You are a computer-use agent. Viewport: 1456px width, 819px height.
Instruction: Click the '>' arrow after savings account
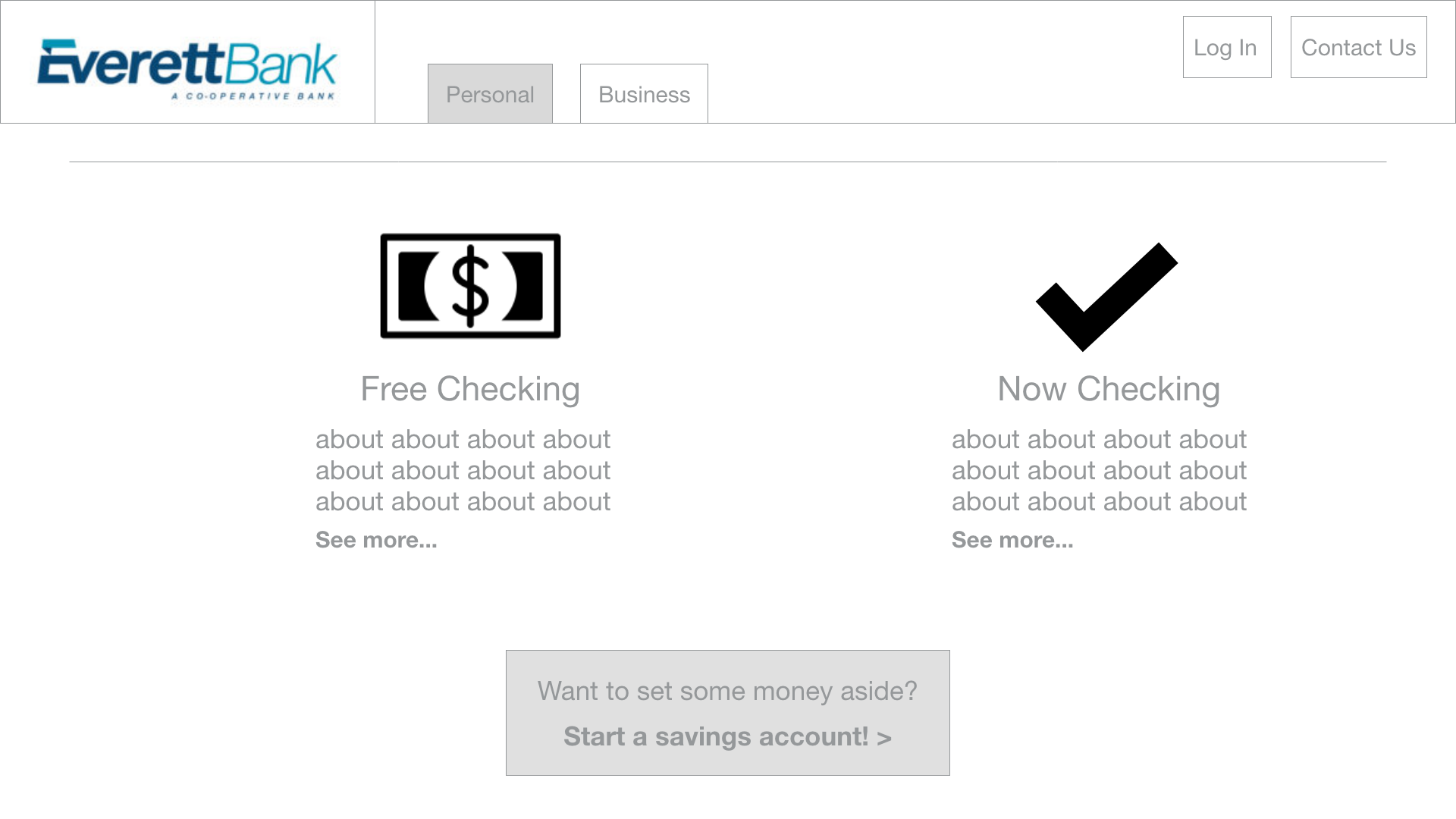[x=884, y=738]
